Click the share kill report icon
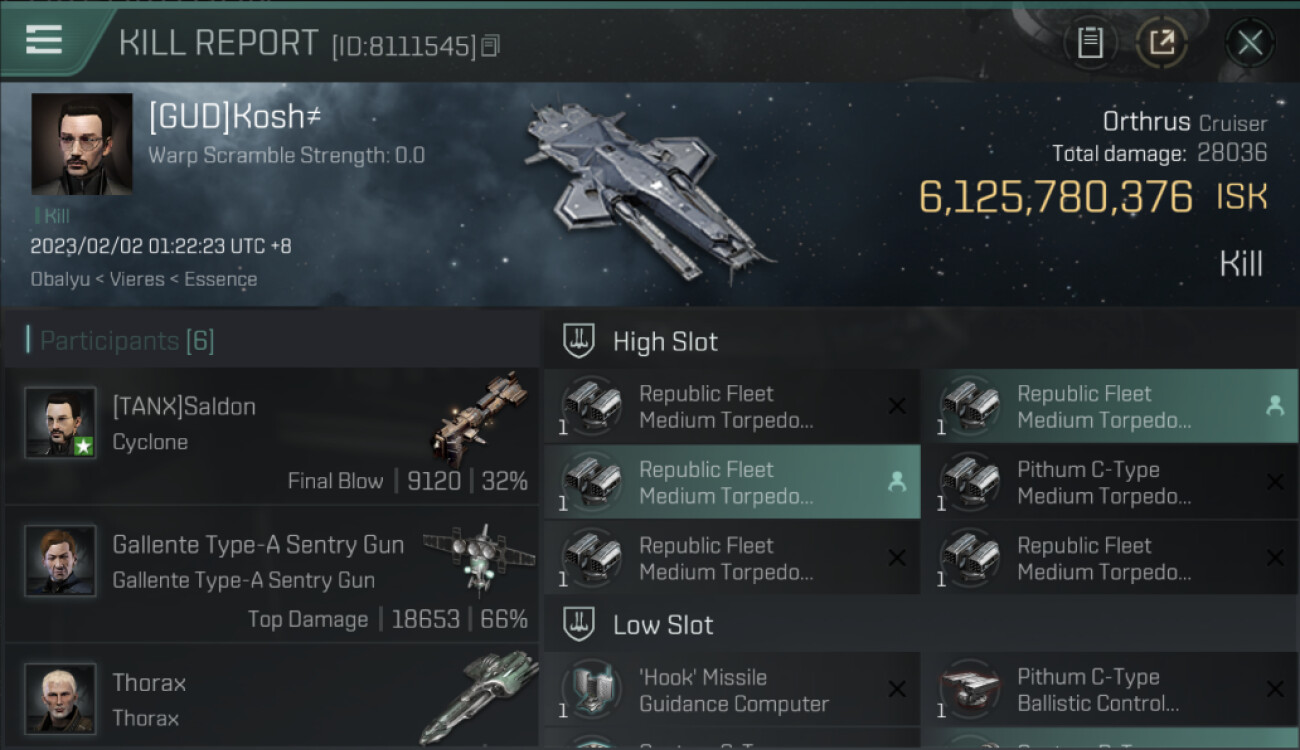Screen dimensions: 1300x750 click(x=1162, y=42)
